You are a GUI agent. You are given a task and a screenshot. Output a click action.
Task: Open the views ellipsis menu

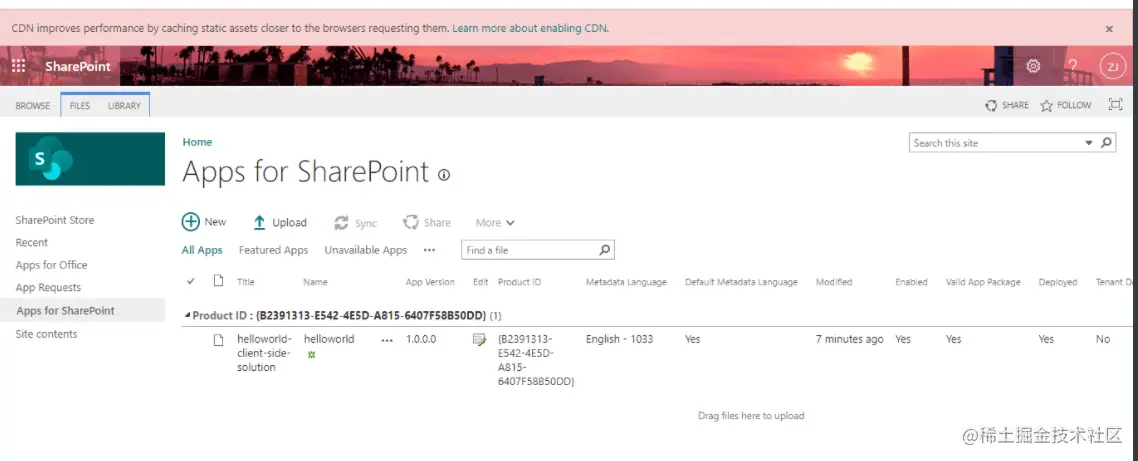[429, 250]
